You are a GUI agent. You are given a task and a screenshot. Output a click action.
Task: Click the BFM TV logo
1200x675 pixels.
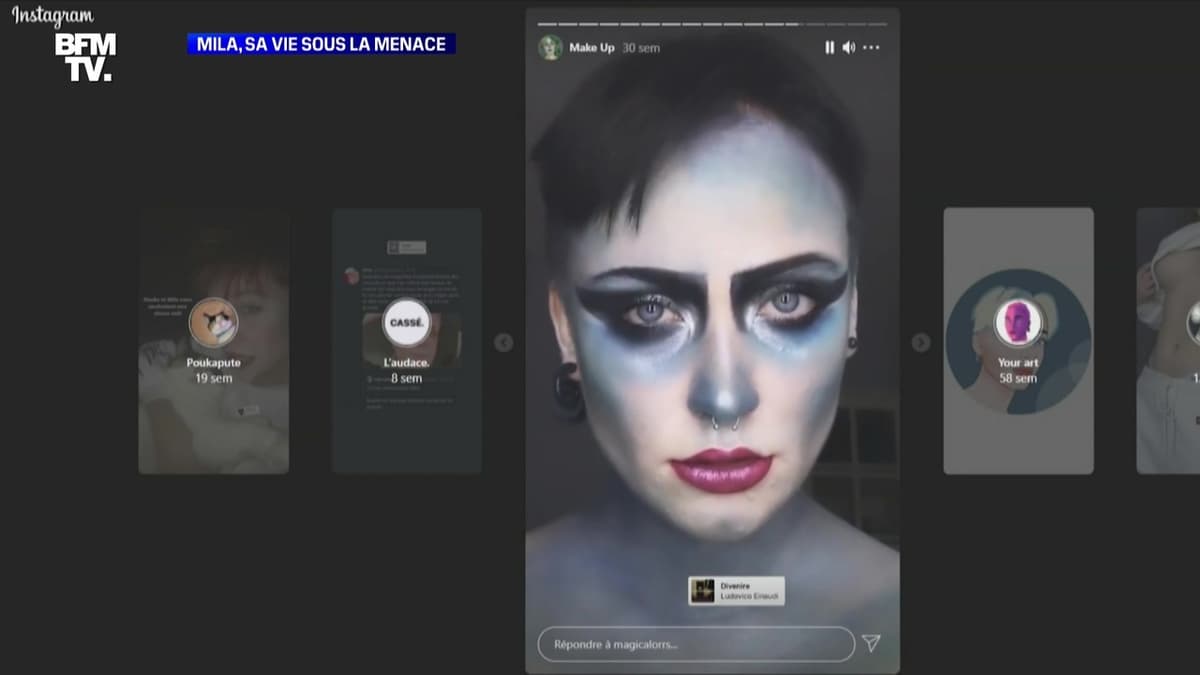[85, 56]
